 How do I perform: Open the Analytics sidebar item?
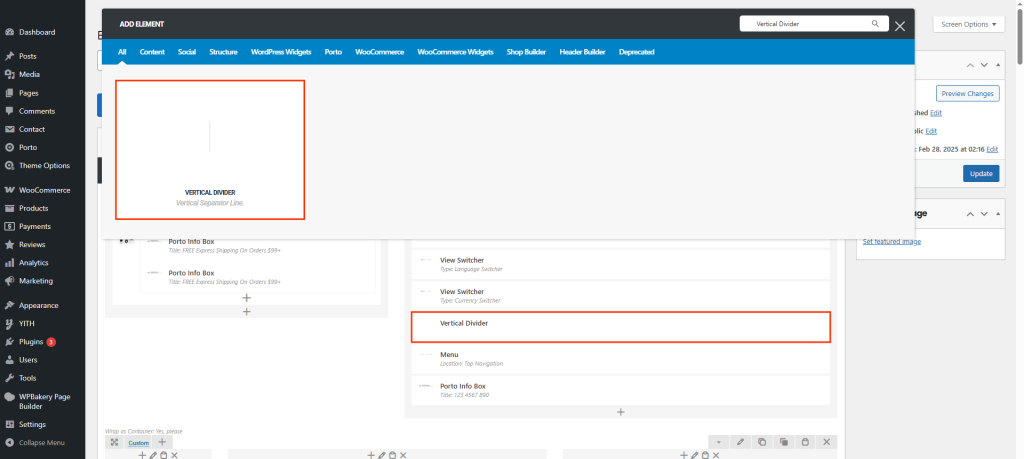tap(33, 262)
